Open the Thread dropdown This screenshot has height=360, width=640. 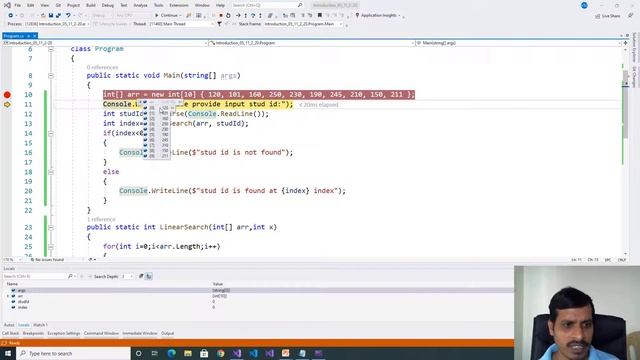pos(181,24)
